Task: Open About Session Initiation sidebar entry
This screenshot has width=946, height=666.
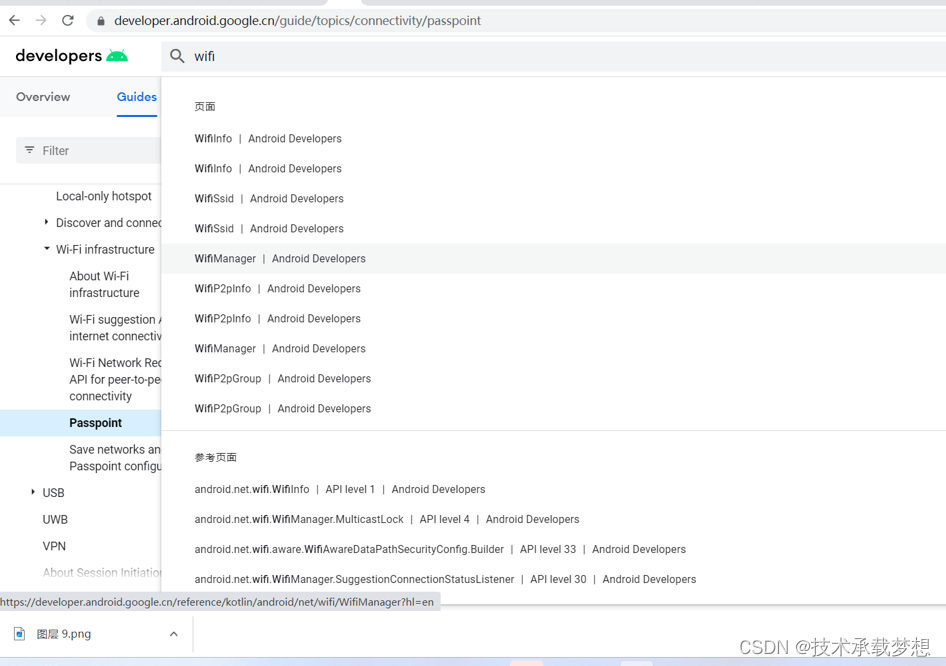Action: coord(101,572)
